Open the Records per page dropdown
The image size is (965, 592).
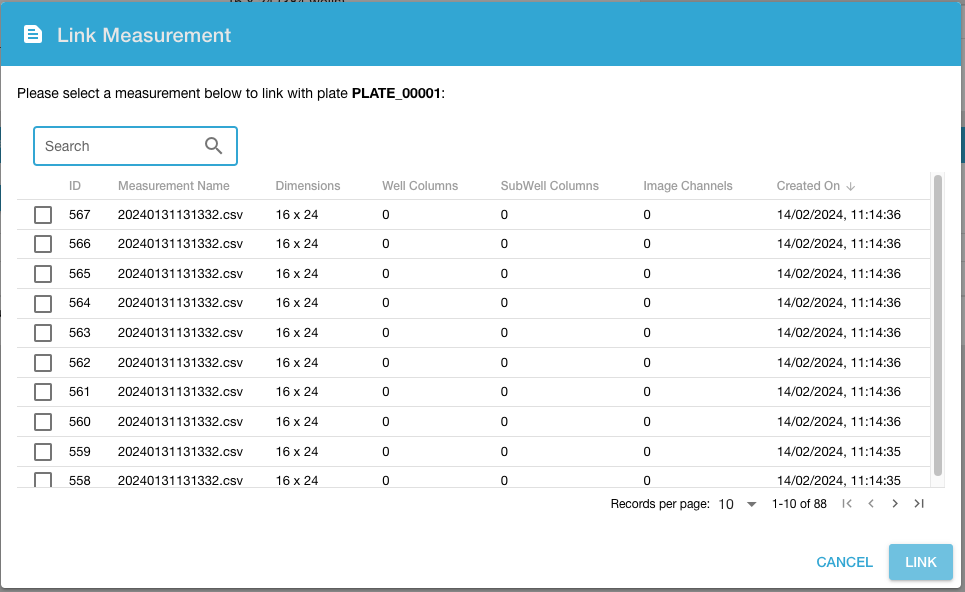tap(739, 504)
